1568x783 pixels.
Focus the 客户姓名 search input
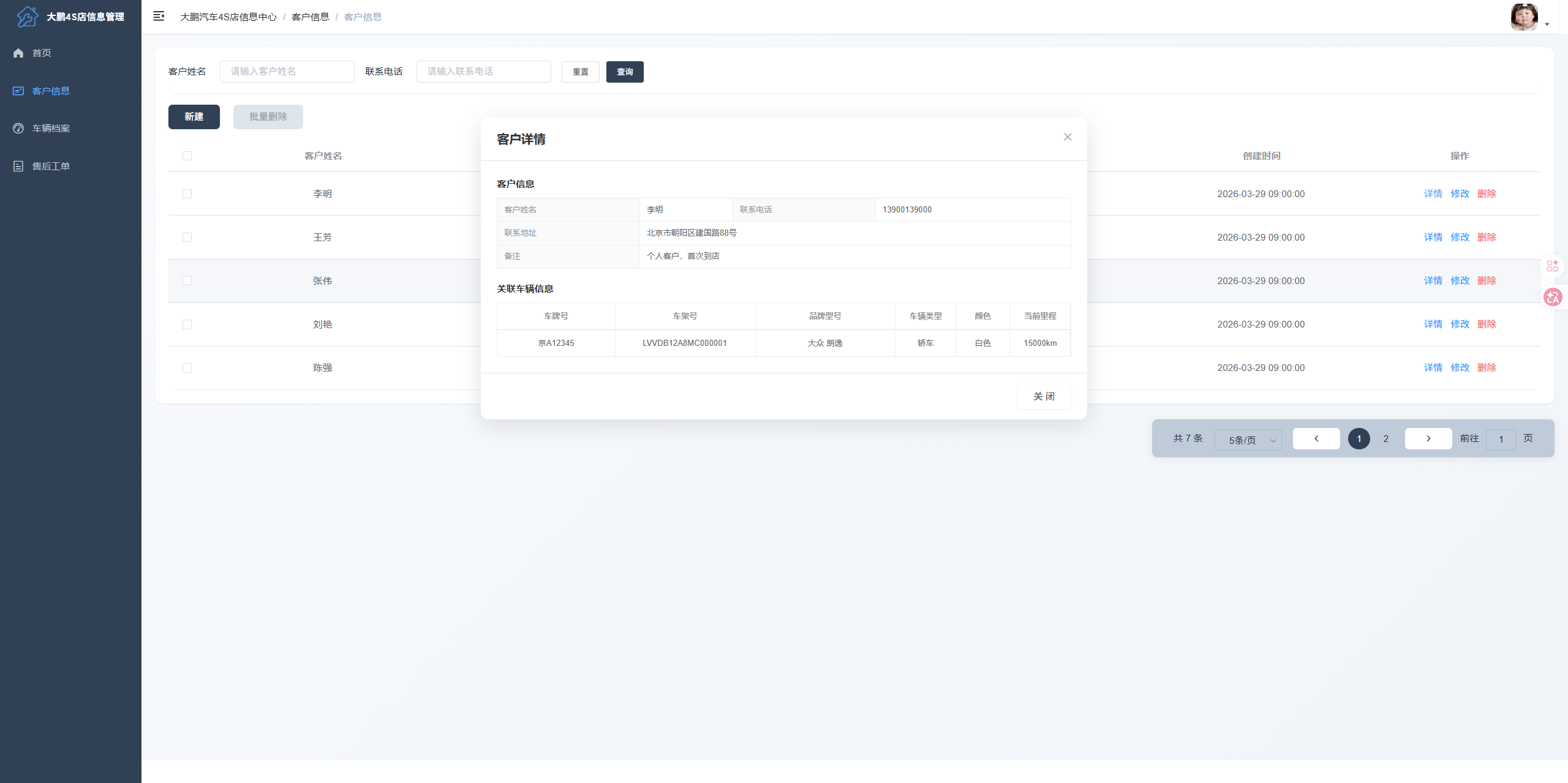(x=287, y=72)
